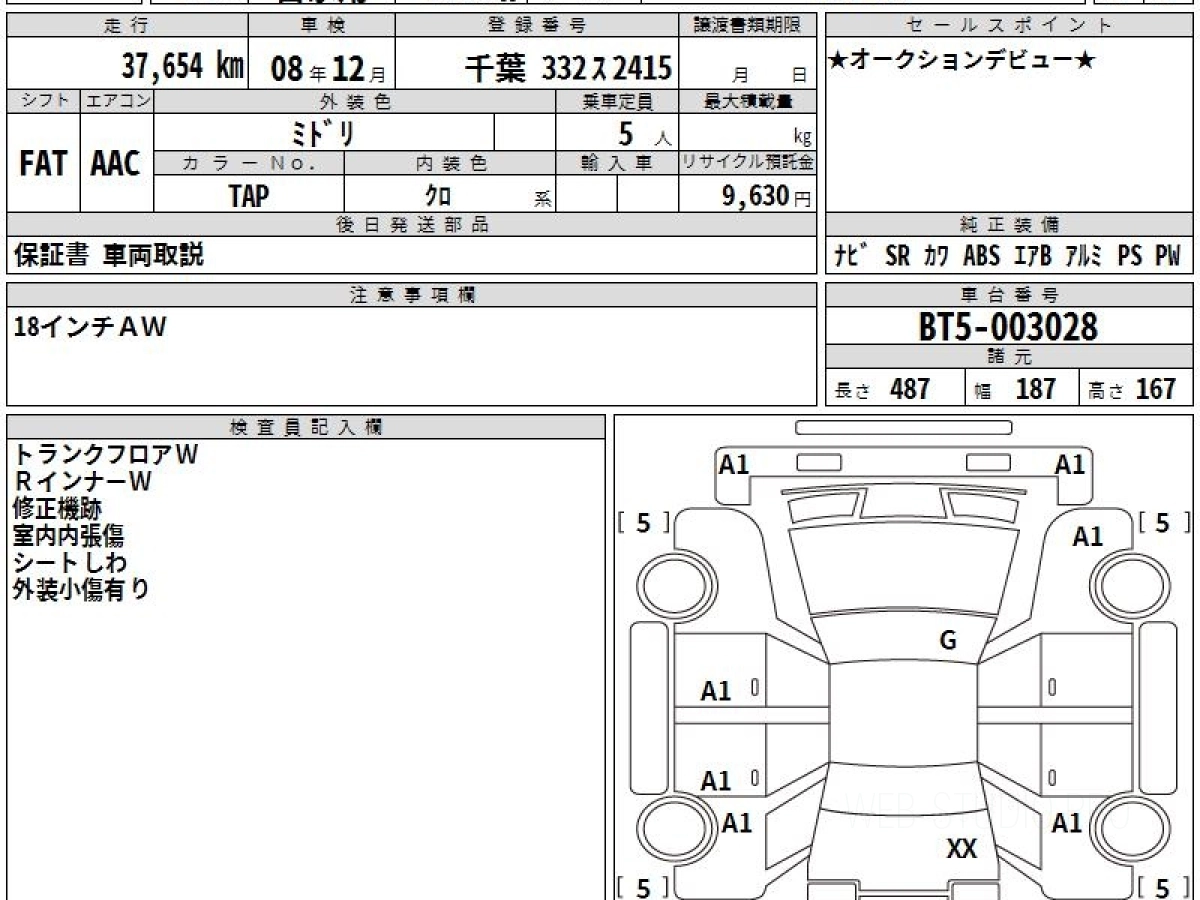Click the 車検 column header
Image resolution: width=1200 pixels, height=900 pixels.
click(x=321, y=25)
